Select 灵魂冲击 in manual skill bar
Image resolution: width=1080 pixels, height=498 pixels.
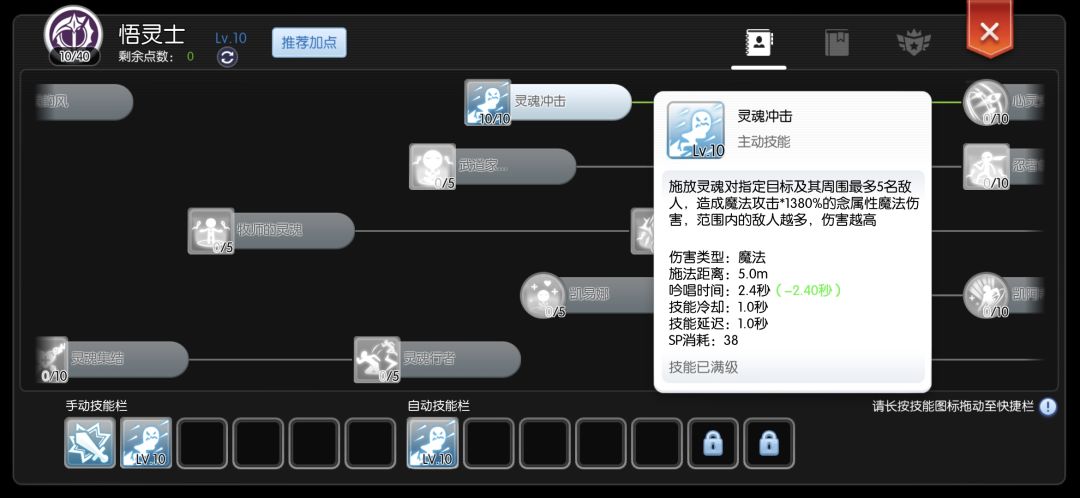[146, 443]
